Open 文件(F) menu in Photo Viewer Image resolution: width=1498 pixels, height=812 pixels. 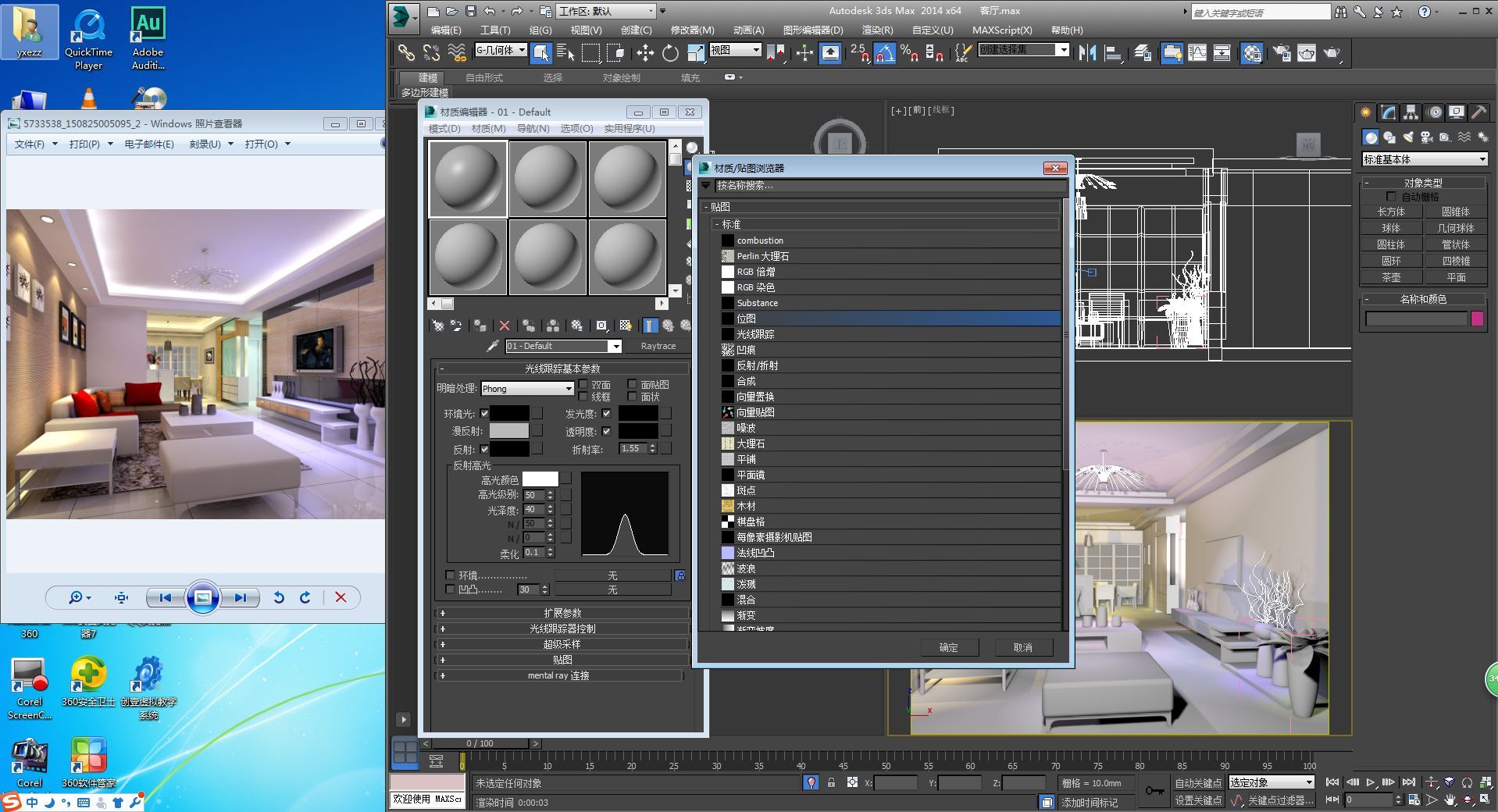(36, 144)
